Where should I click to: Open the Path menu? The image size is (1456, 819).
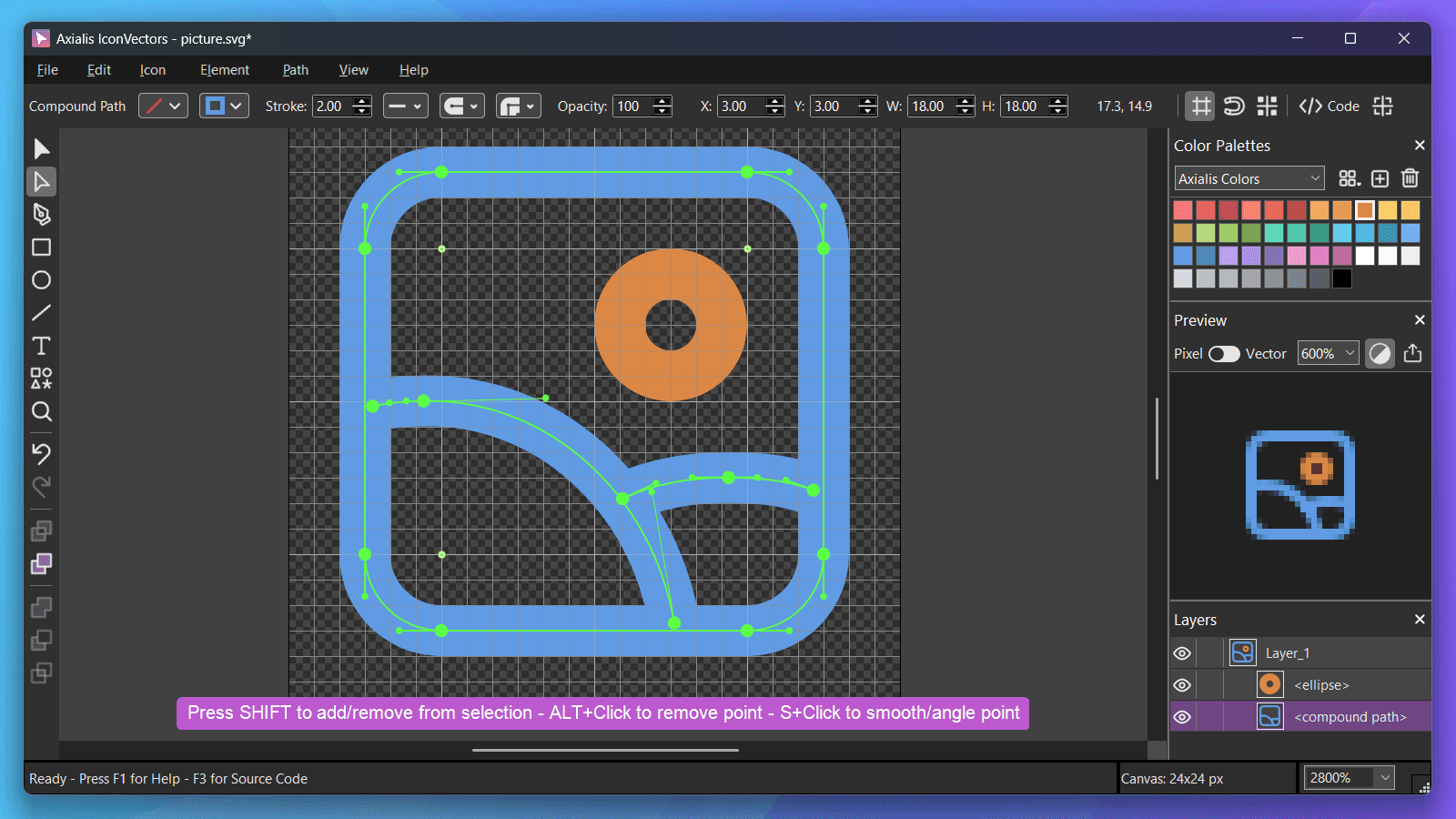[x=296, y=70]
